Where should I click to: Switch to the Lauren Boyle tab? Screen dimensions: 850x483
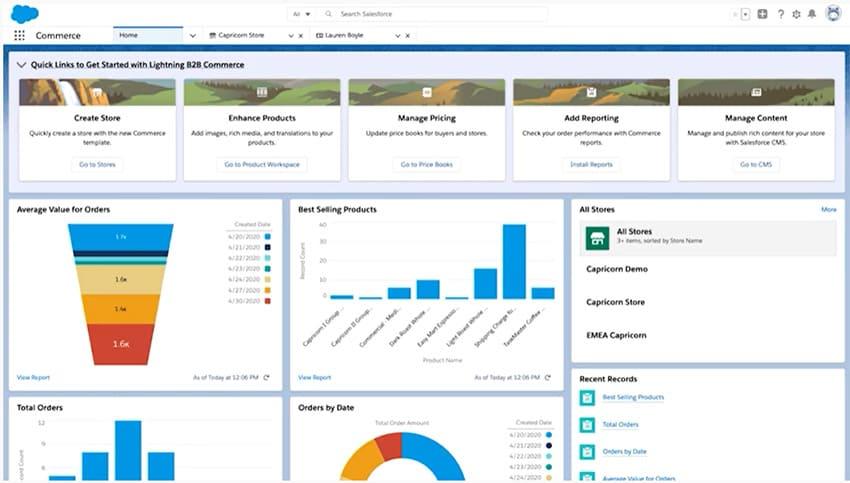[x=345, y=35]
